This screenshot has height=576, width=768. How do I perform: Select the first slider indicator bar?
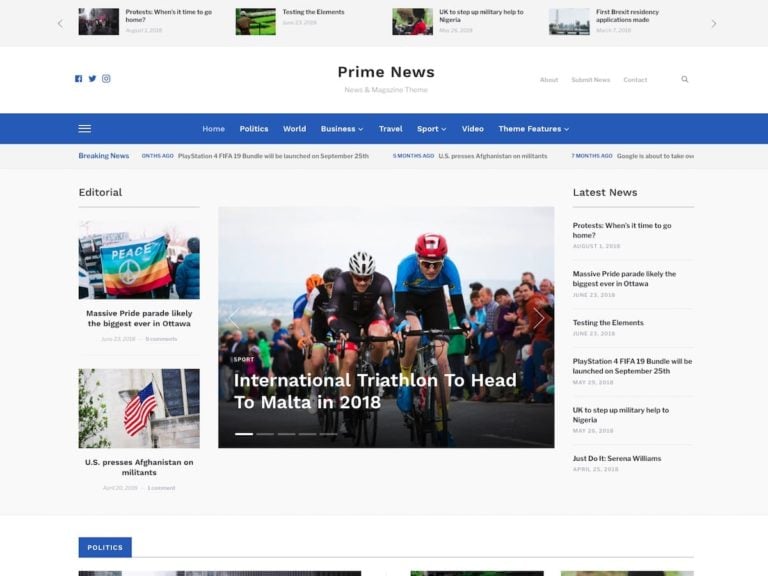(x=244, y=434)
